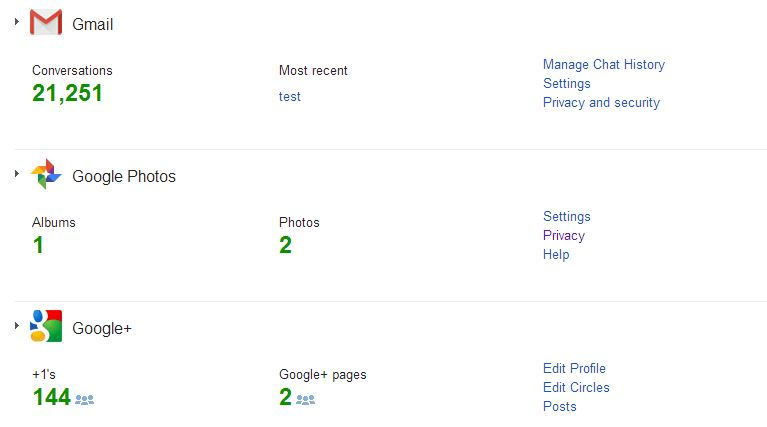The image size is (767, 427).
Task: Click the Gmail section title text
Action: click(92, 24)
